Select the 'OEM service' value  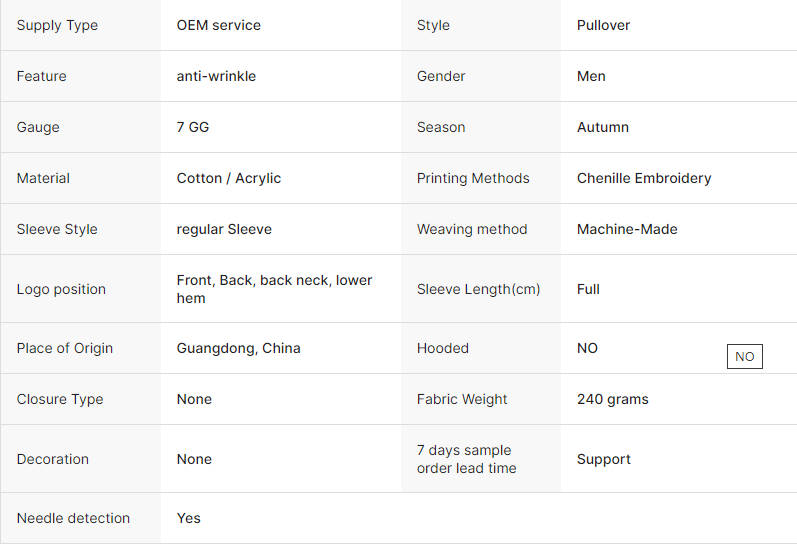pos(219,25)
